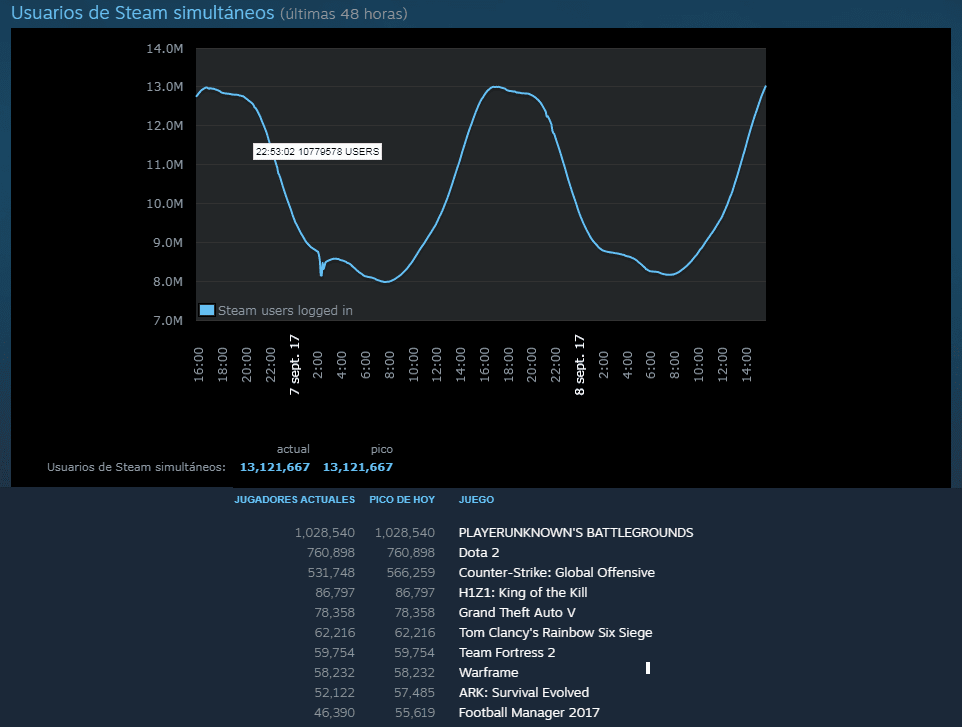Open Tom Clancy's Rainbow Six Siege
962x727 pixels.
click(x=555, y=633)
